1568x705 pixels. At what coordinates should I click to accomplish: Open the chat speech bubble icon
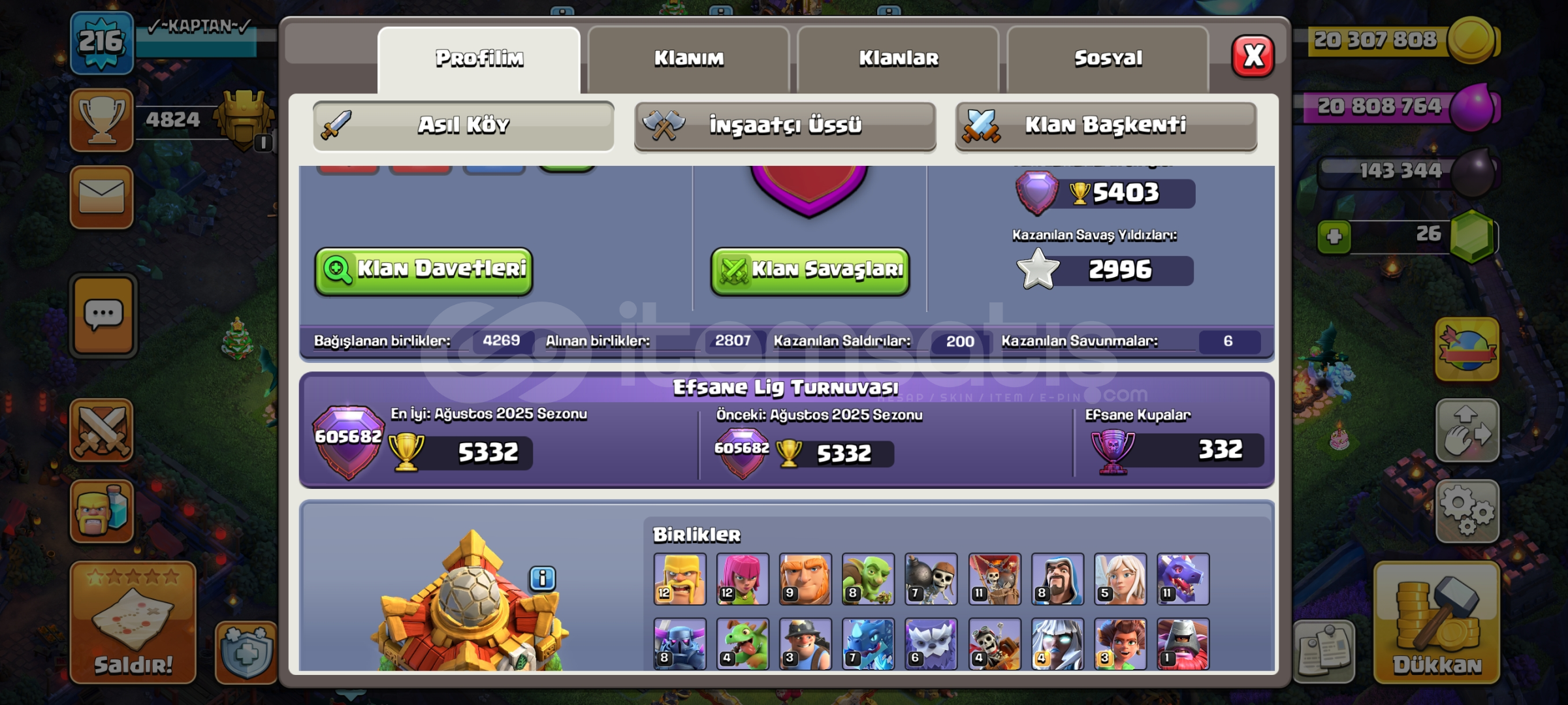[103, 316]
